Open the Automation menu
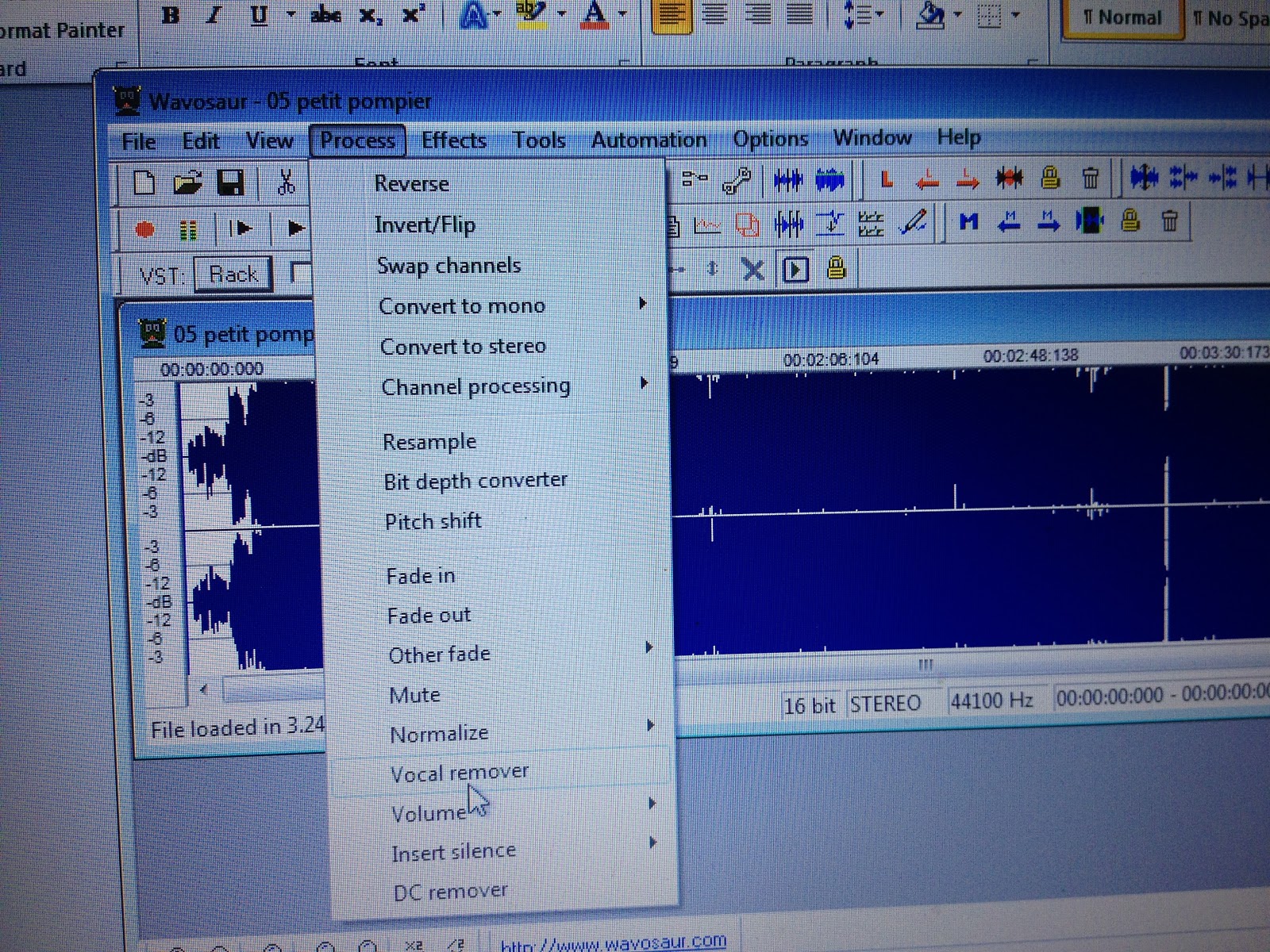 [x=649, y=140]
